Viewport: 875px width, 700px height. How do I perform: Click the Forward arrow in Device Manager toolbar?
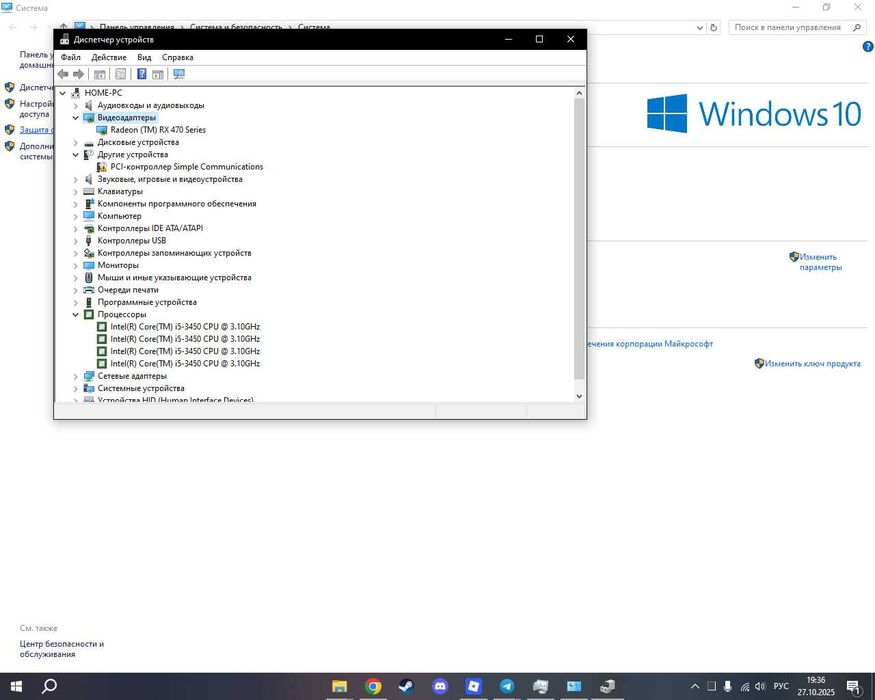[x=79, y=74]
